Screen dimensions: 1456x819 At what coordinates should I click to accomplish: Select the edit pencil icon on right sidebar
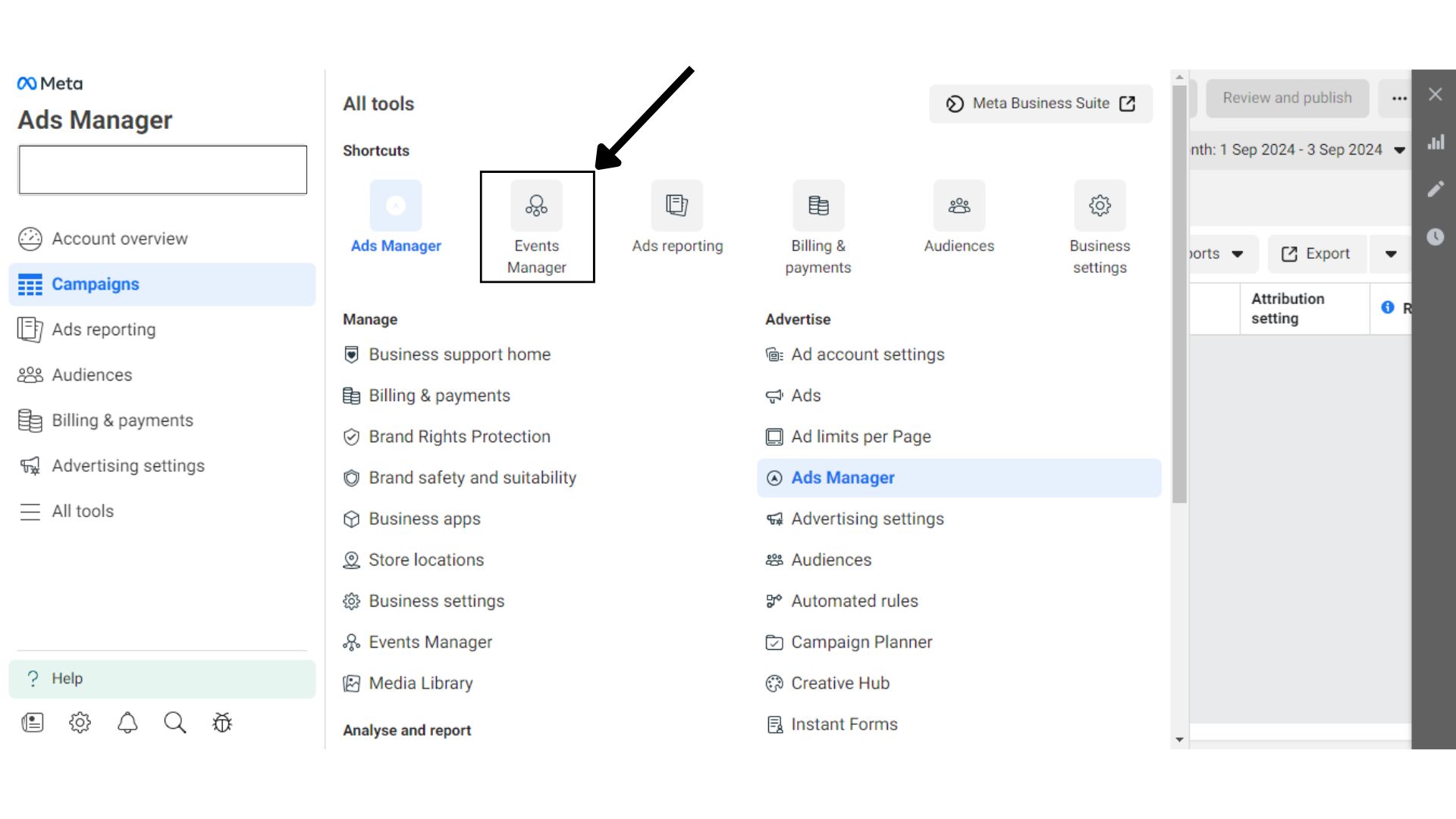[1436, 189]
